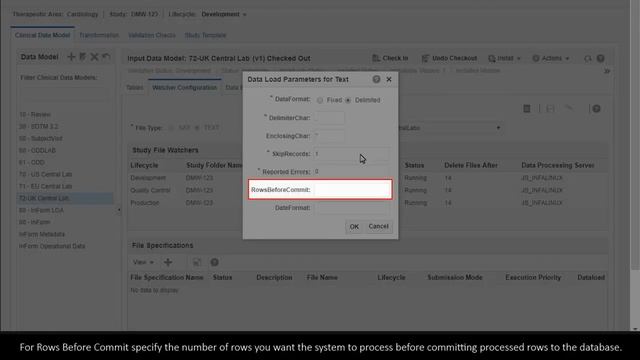Click the help icon in the model toolbar
The height and width of the screenshot is (360, 640).
(600, 58)
